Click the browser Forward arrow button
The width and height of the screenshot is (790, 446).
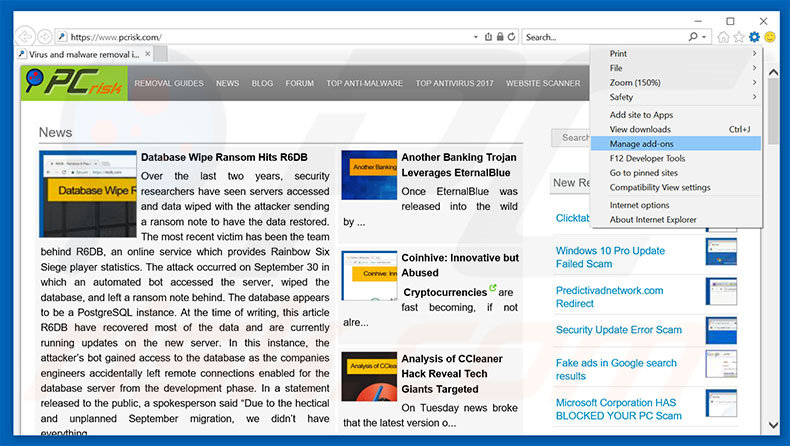[x=45, y=37]
